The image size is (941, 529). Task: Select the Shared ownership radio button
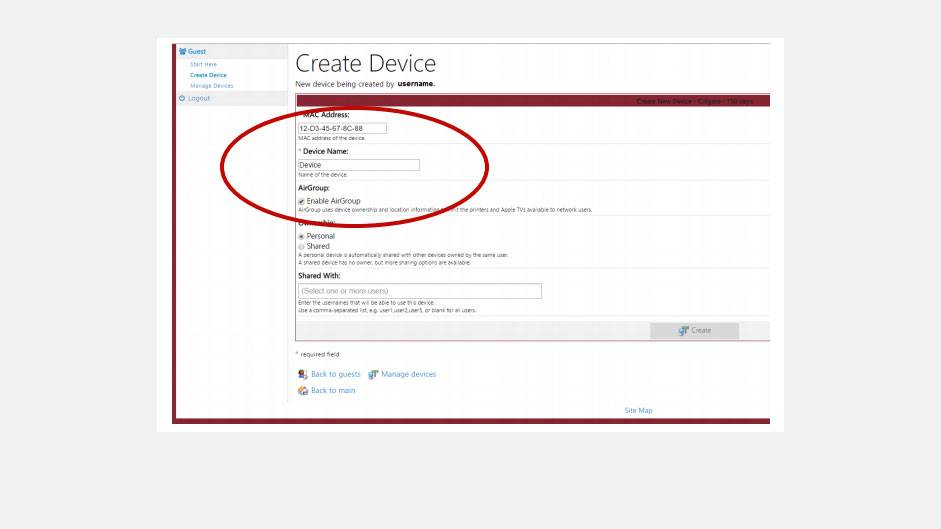click(x=301, y=246)
